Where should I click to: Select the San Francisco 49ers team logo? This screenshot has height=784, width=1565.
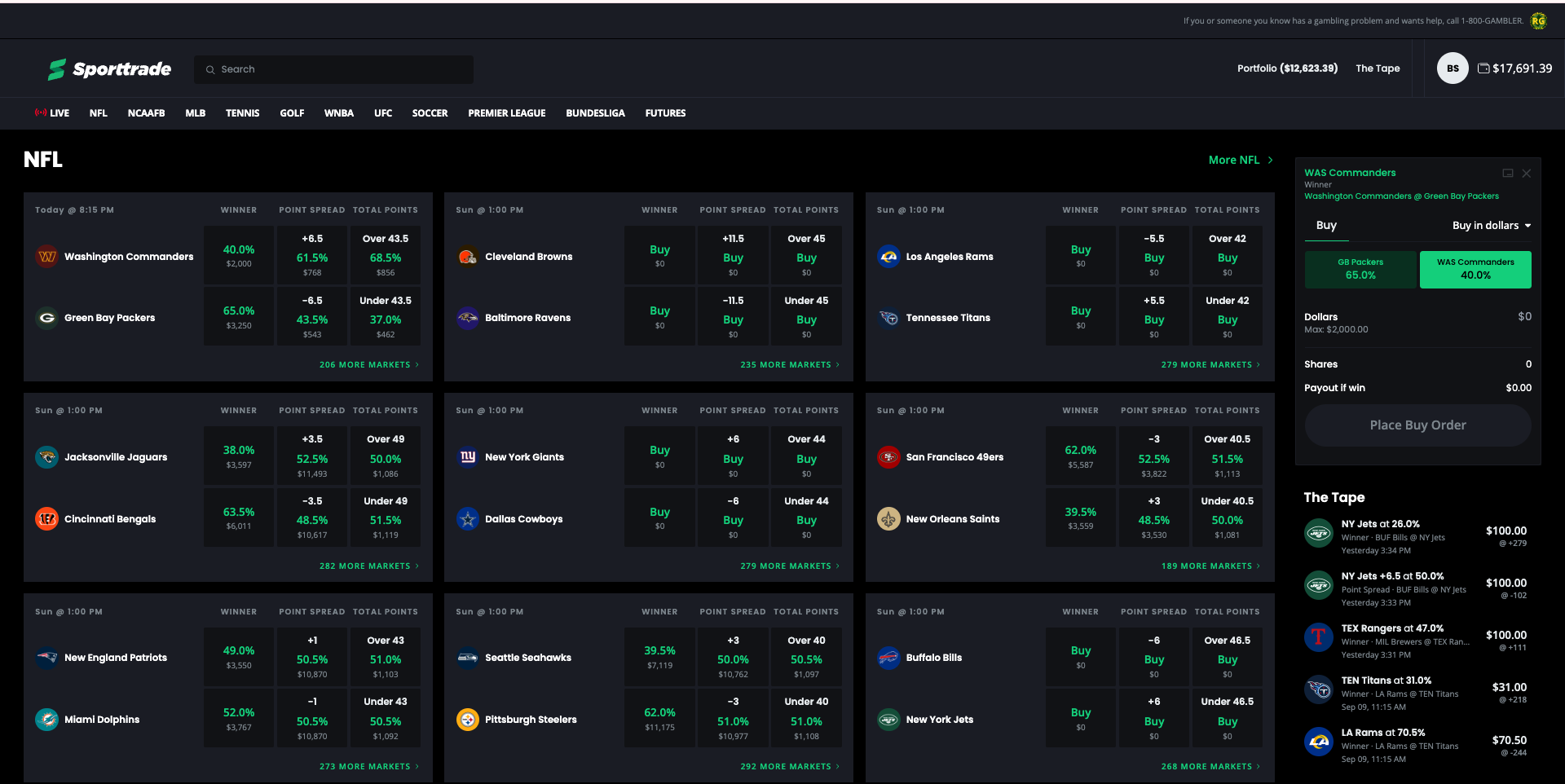click(888, 457)
